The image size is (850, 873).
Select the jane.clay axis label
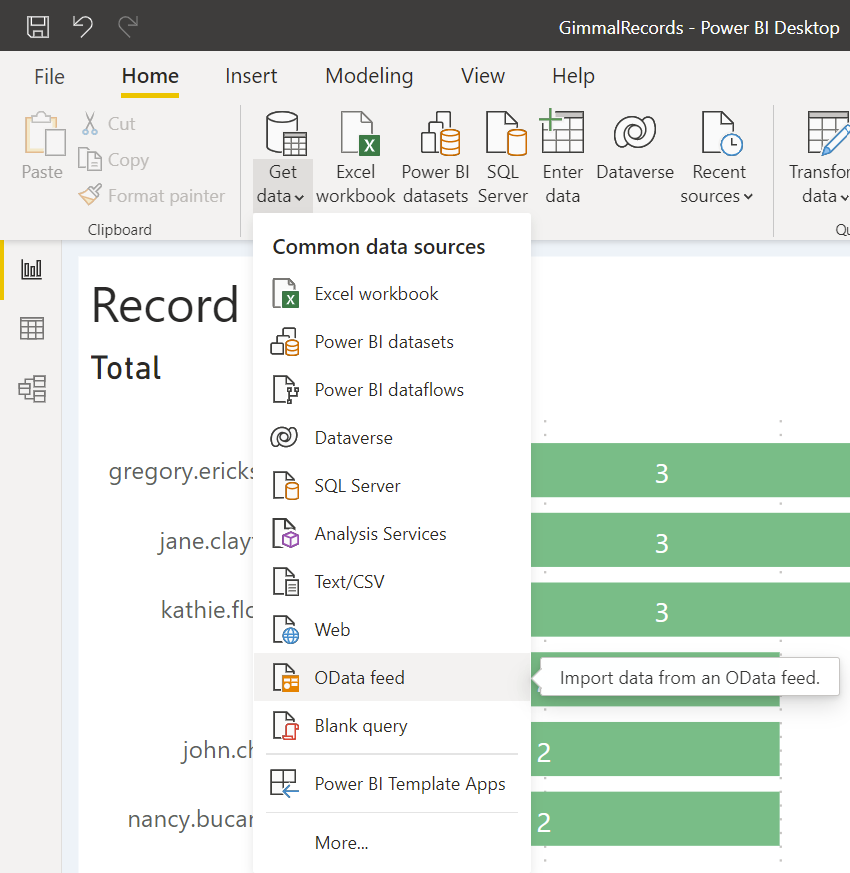[x=206, y=541]
